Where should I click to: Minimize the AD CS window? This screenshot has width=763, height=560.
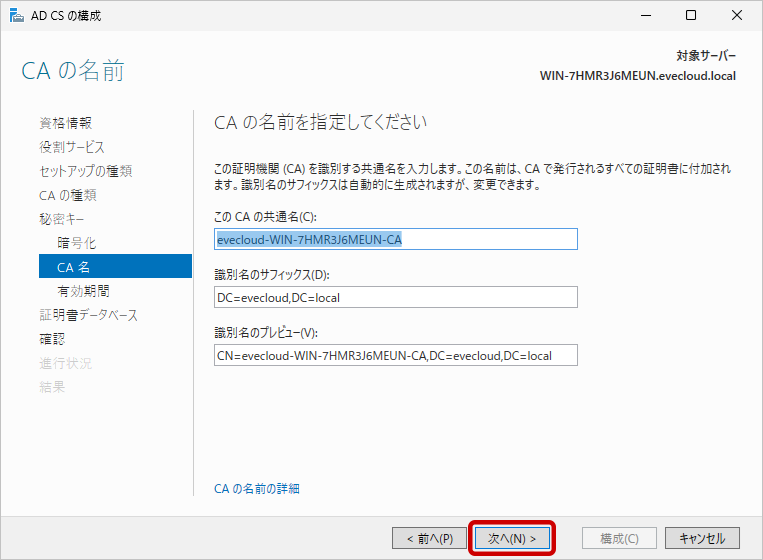click(645, 15)
